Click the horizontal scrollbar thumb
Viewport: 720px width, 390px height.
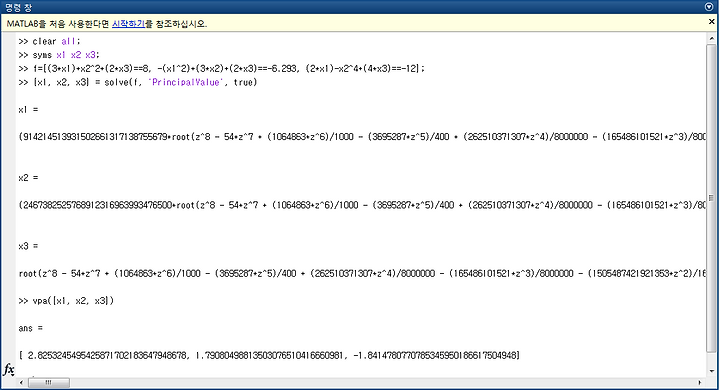pos(49,382)
